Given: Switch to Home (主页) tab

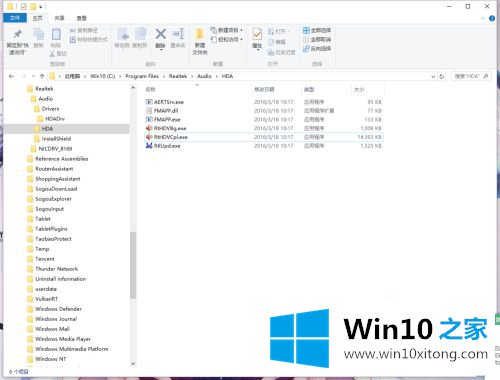Looking at the screenshot, I should click(37, 18).
